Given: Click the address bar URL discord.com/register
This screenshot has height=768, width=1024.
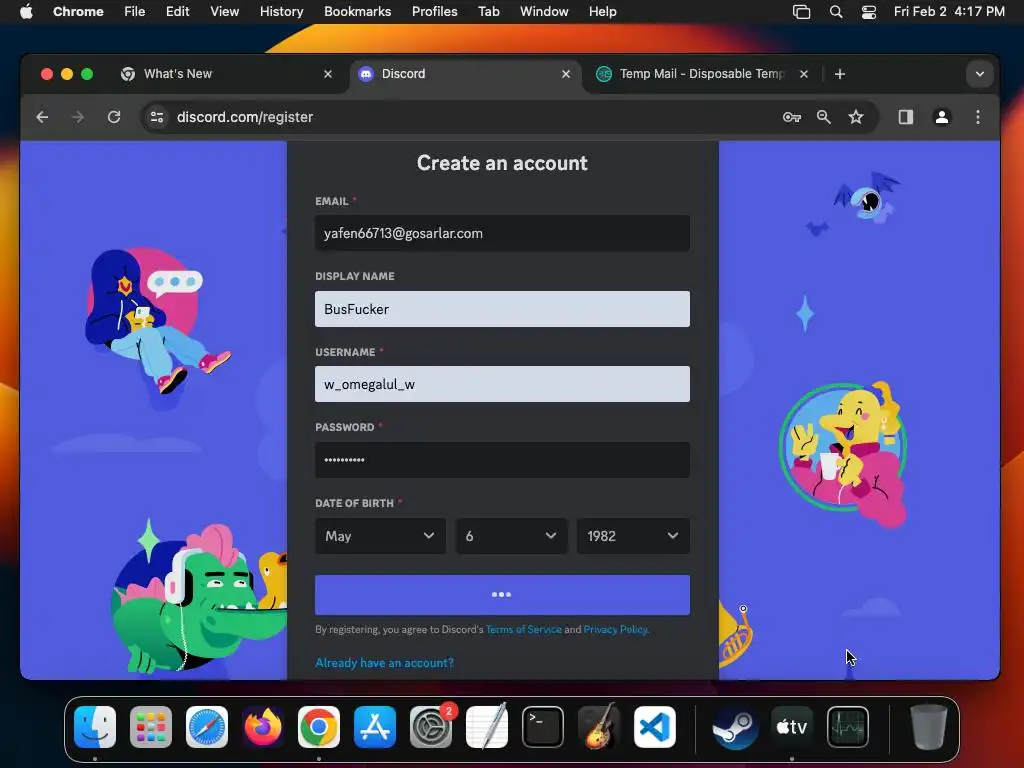Looking at the screenshot, I should tap(245, 117).
